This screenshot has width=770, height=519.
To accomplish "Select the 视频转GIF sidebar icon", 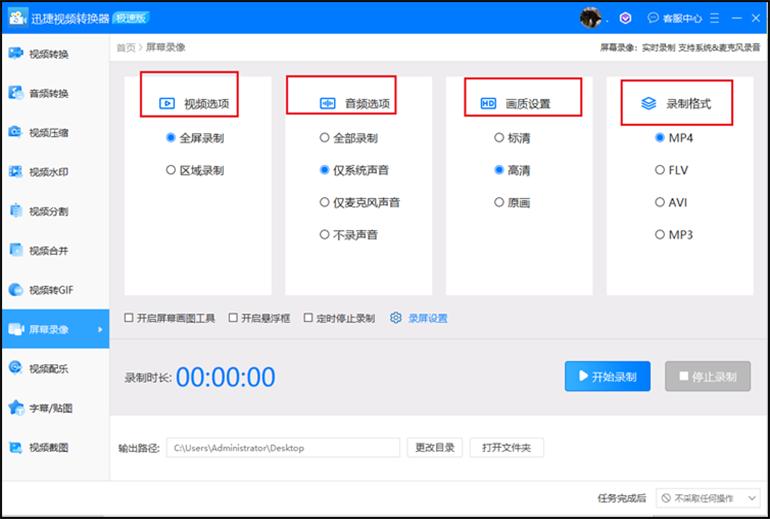I will 16,289.
